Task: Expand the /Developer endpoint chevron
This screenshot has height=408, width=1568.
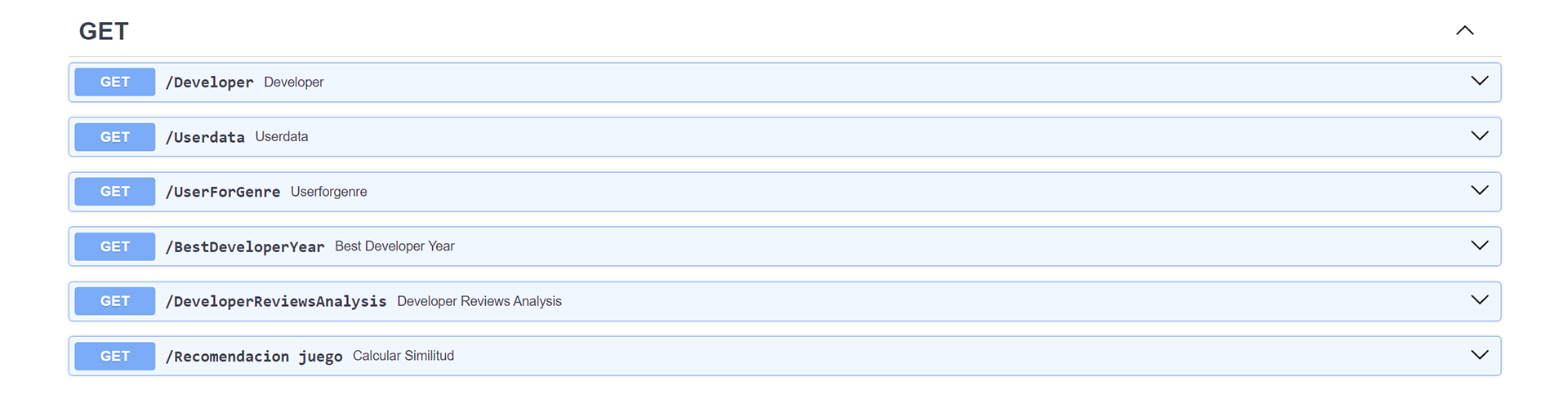Action: (1480, 81)
